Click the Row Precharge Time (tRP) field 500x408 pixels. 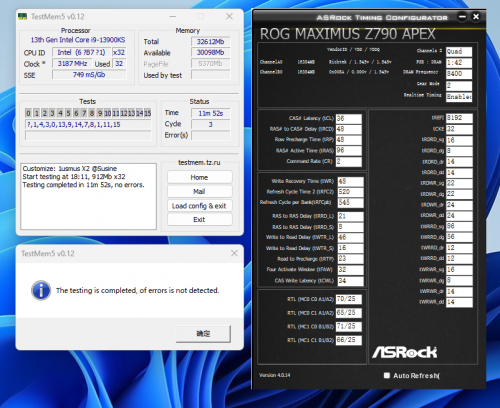coord(348,140)
